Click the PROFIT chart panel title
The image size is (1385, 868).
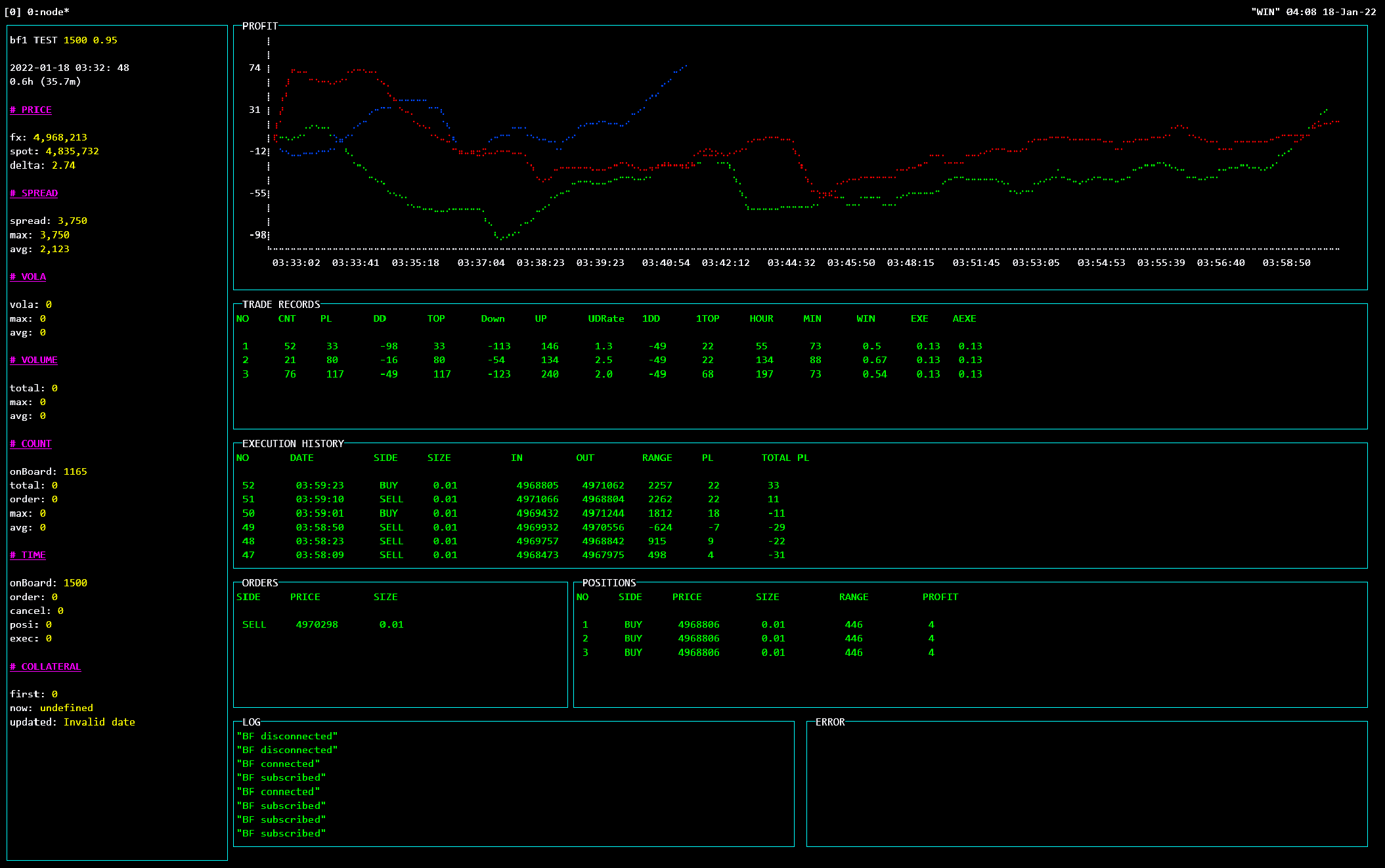coord(260,26)
